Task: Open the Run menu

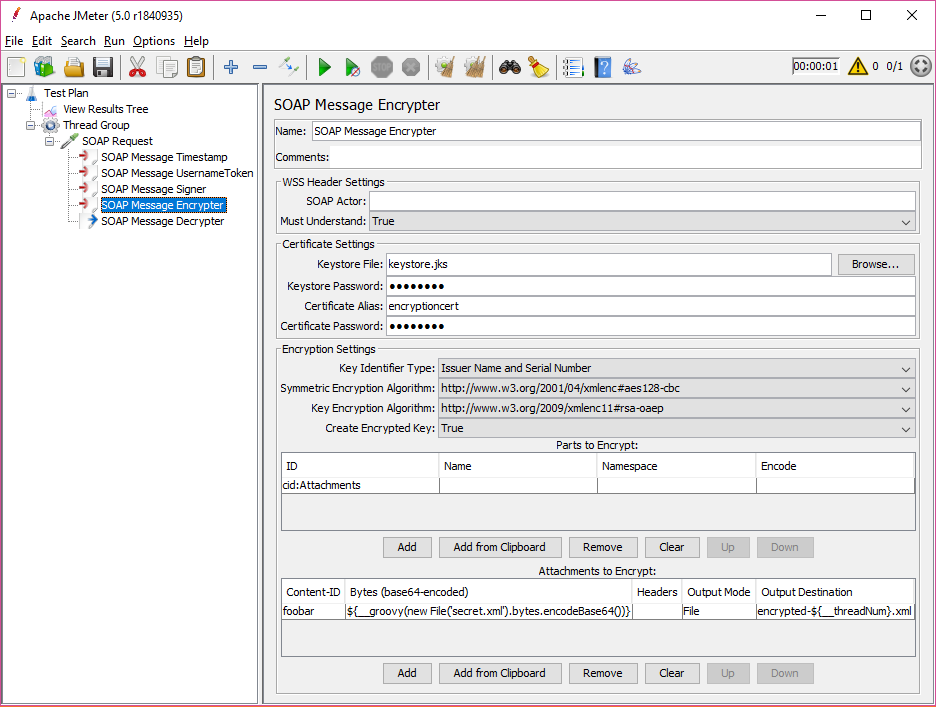Action: [x=114, y=41]
